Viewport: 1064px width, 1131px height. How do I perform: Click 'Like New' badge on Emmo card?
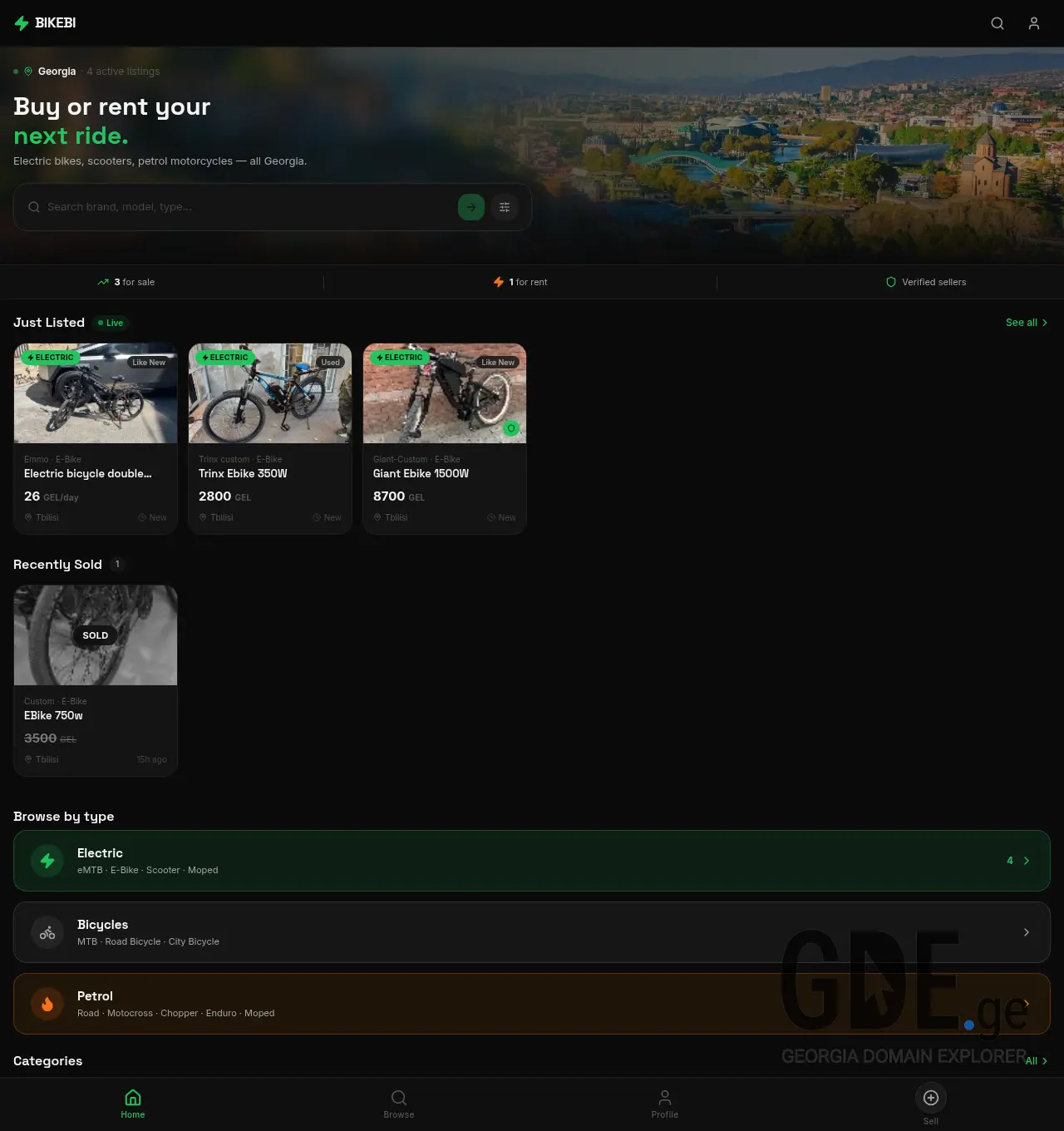(x=149, y=363)
